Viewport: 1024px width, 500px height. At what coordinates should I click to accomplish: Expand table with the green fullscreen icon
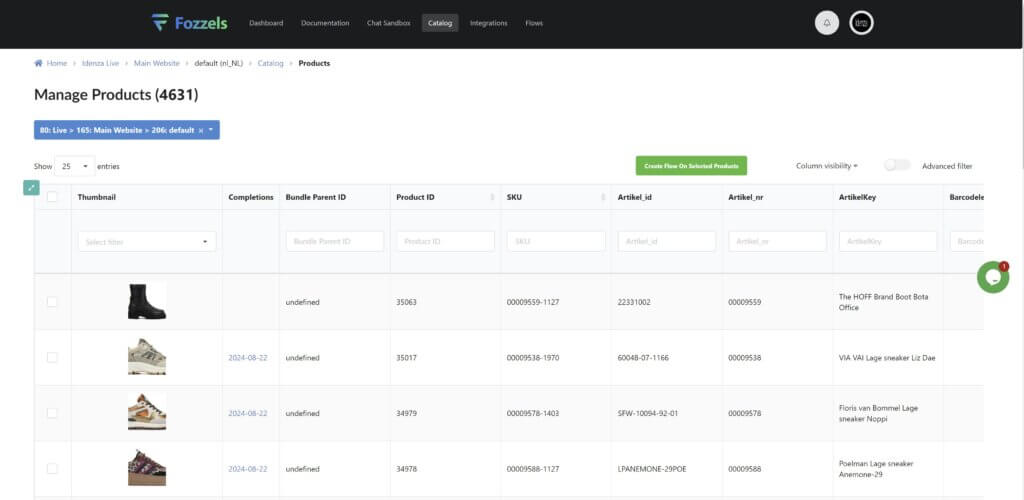(x=32, y=187)
